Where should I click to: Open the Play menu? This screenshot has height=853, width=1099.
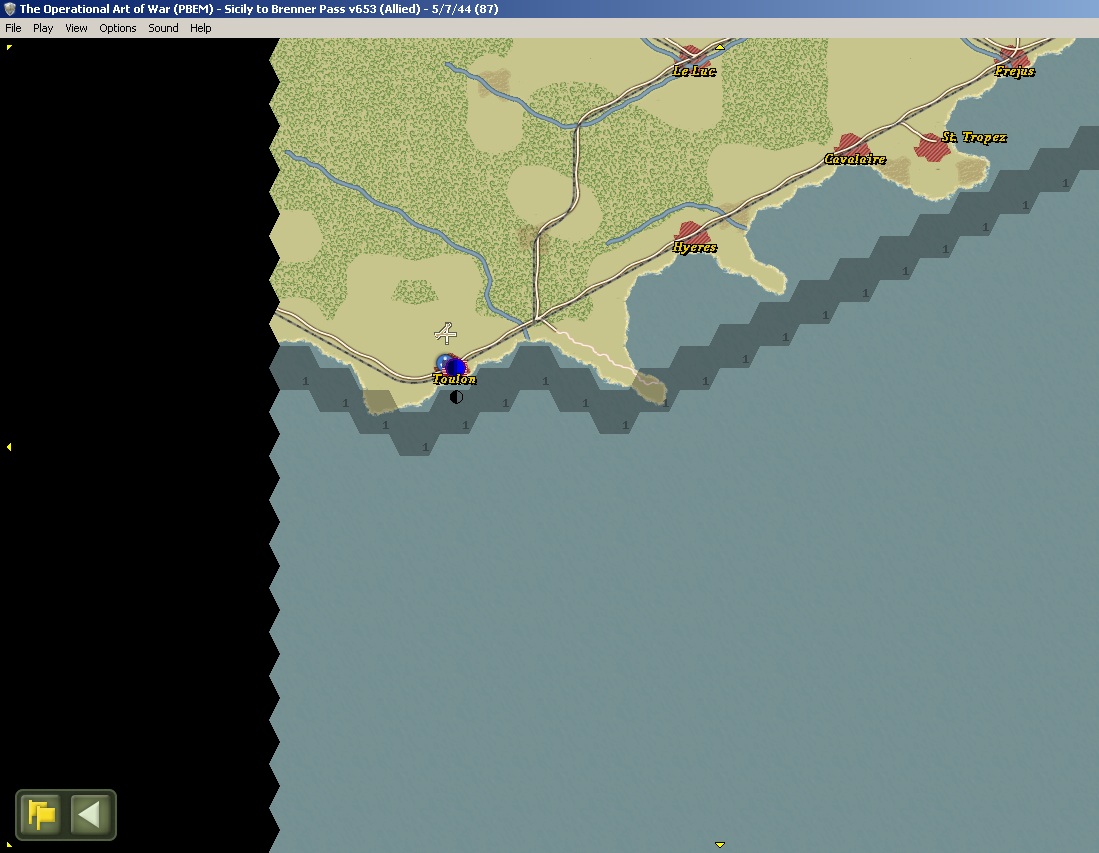pos(43,28)
